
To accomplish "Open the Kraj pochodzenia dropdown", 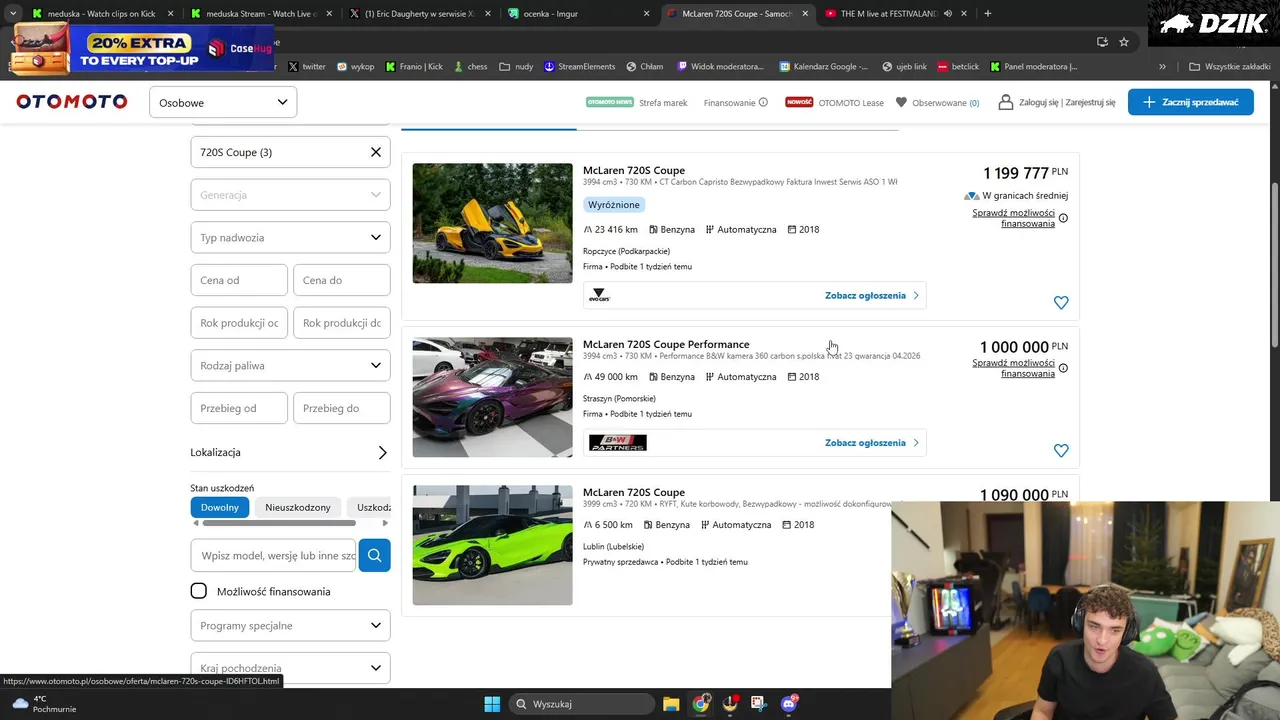I will tap(290, 667).
